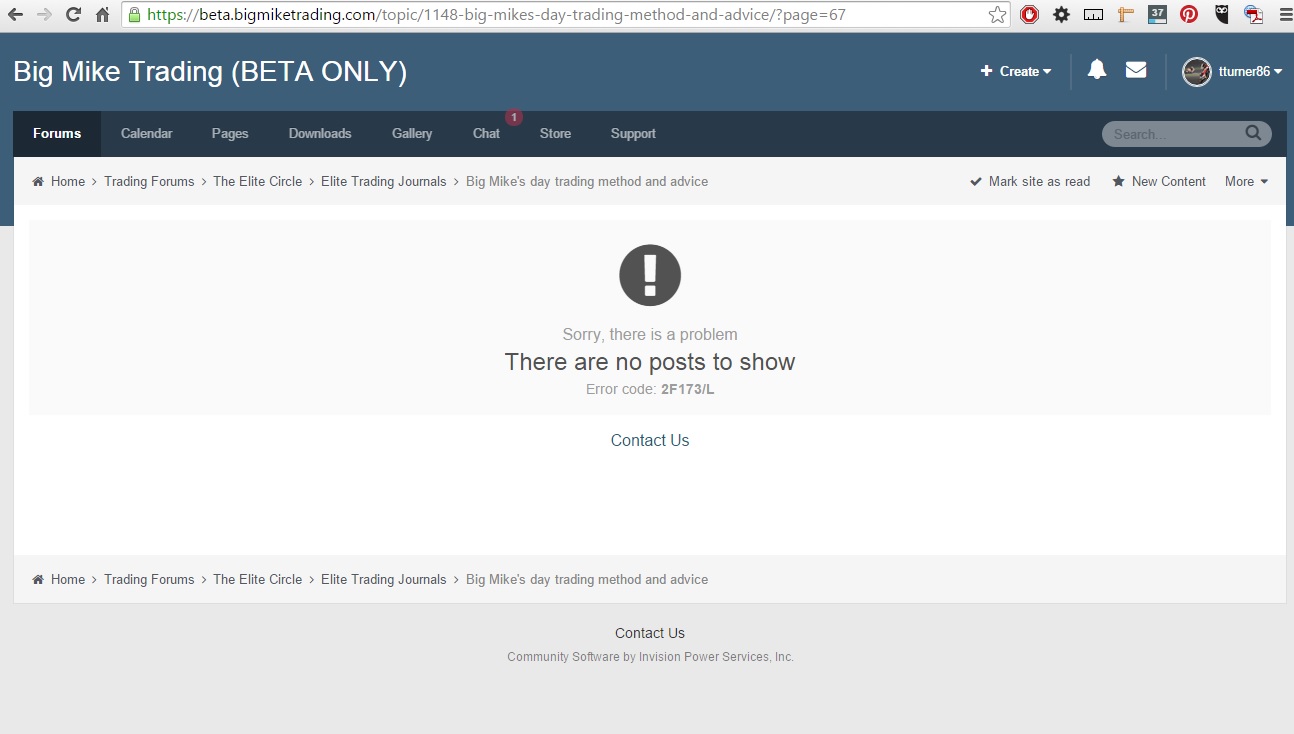Click the checkmark beside Mark site as read
Image resolution: width=1294 pixels, height=734 pixels.
click(x=976, y=182)
